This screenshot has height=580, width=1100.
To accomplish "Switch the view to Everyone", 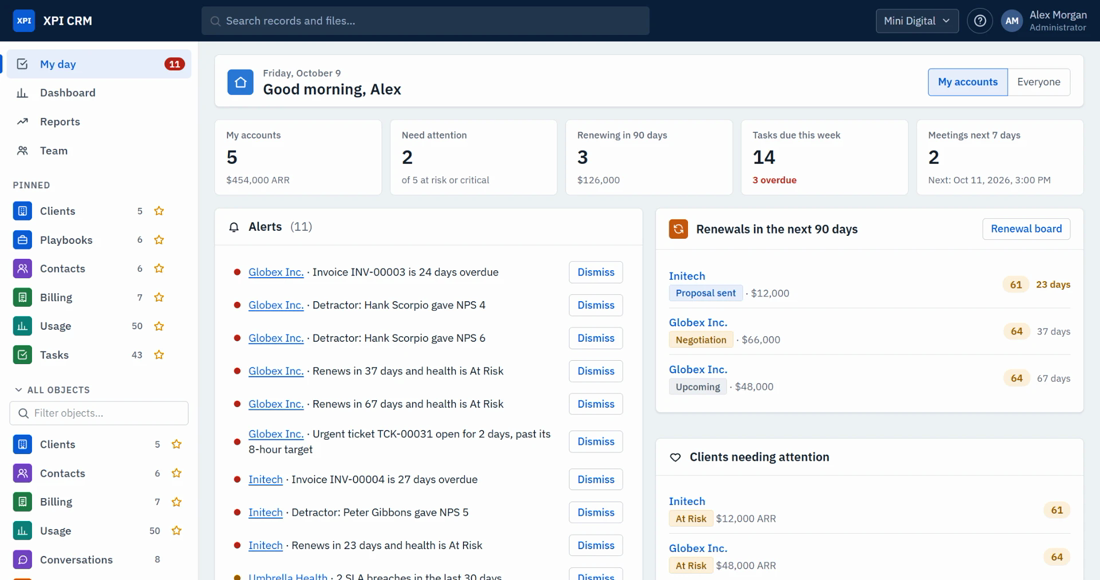I will [x=1038, y=82].
